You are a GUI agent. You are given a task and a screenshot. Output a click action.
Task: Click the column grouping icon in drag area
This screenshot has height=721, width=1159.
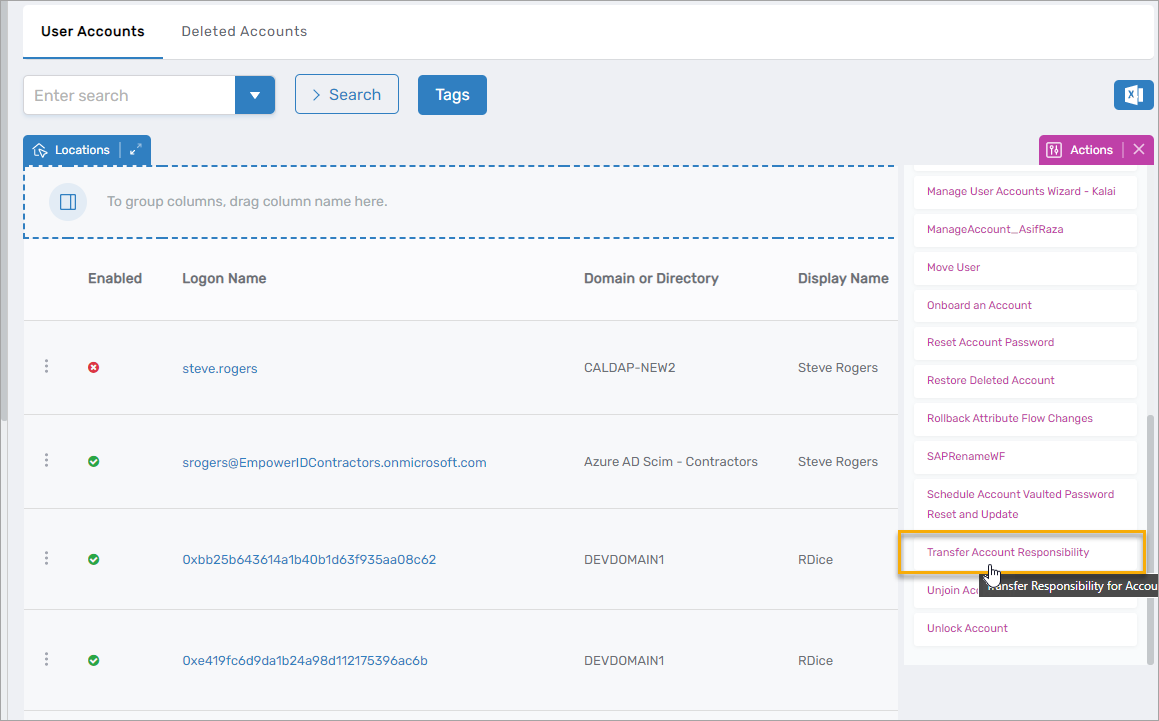[x=68, y=202]
